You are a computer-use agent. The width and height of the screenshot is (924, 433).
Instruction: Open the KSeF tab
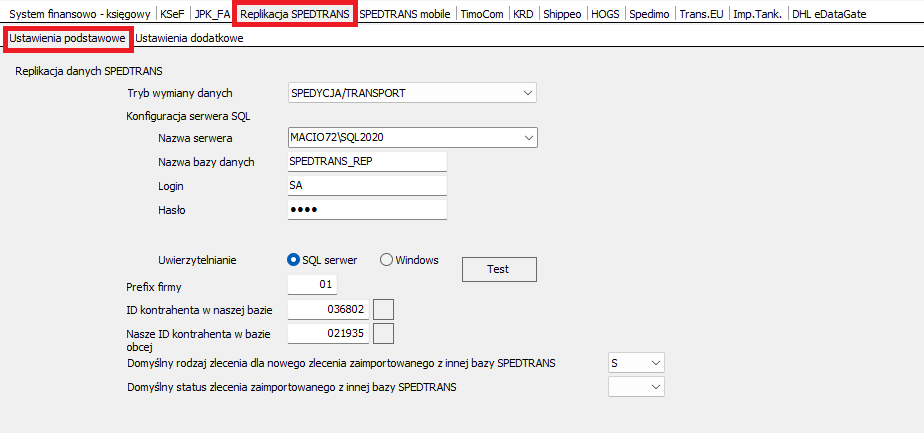tap(172, 14)
